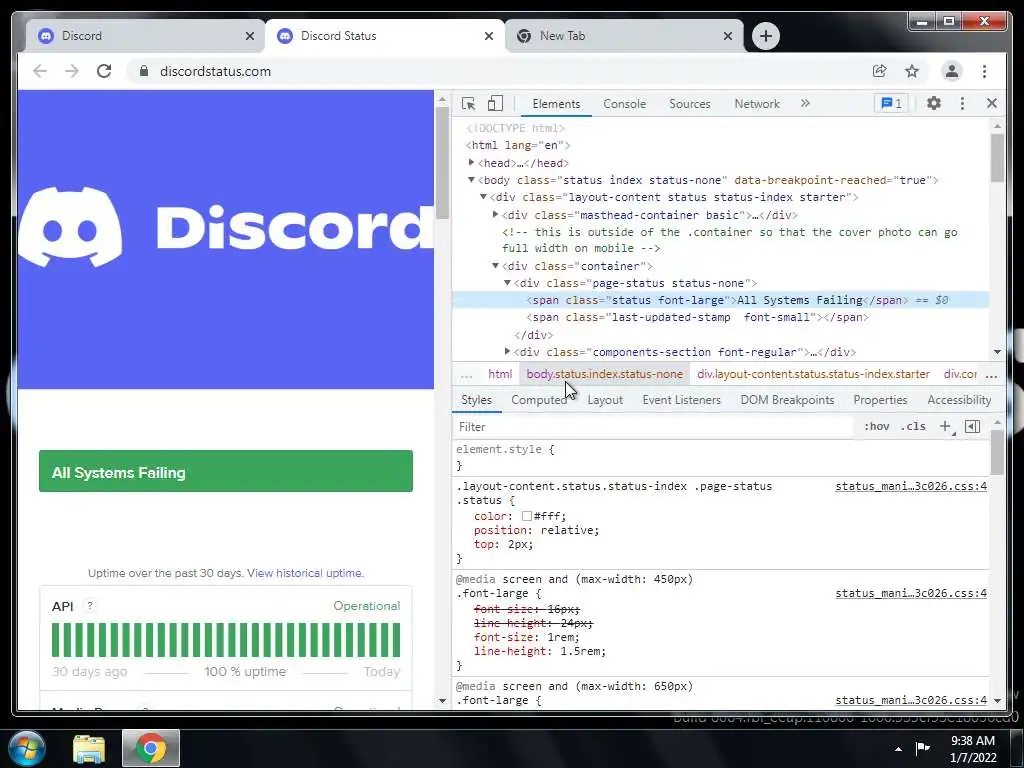Bookmark this page with star icon
The image size is (1024, 768).
coord(912,71)
